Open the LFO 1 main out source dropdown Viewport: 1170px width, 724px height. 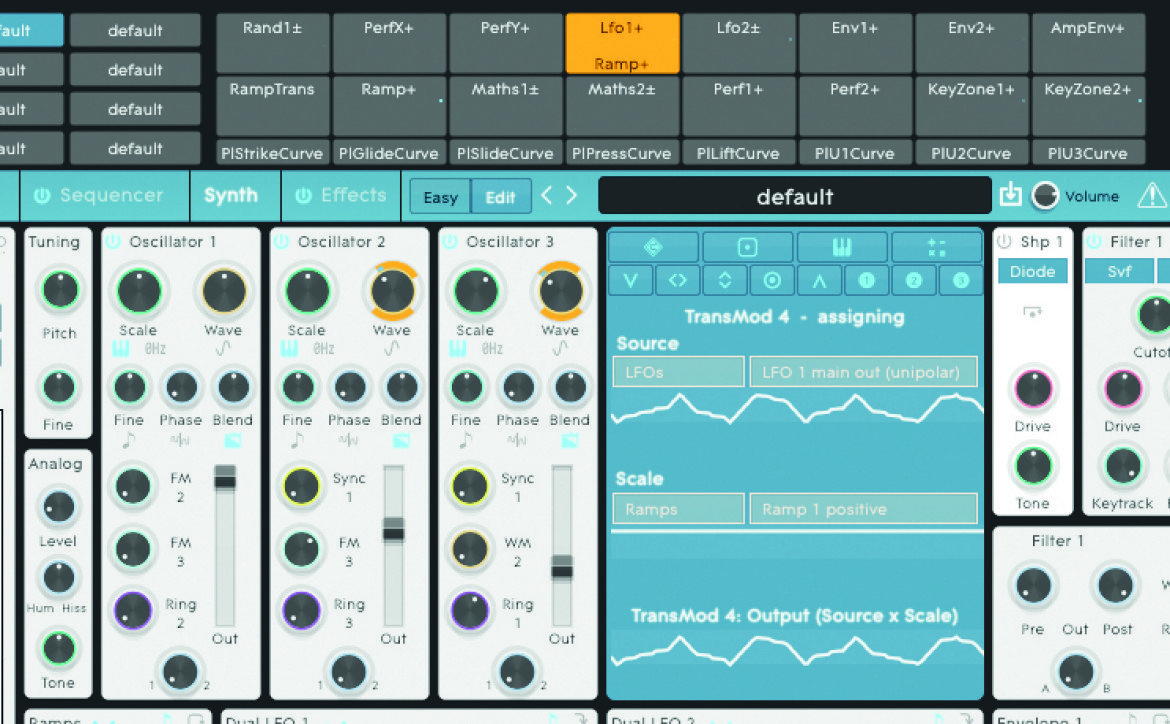tap(863, 372)
